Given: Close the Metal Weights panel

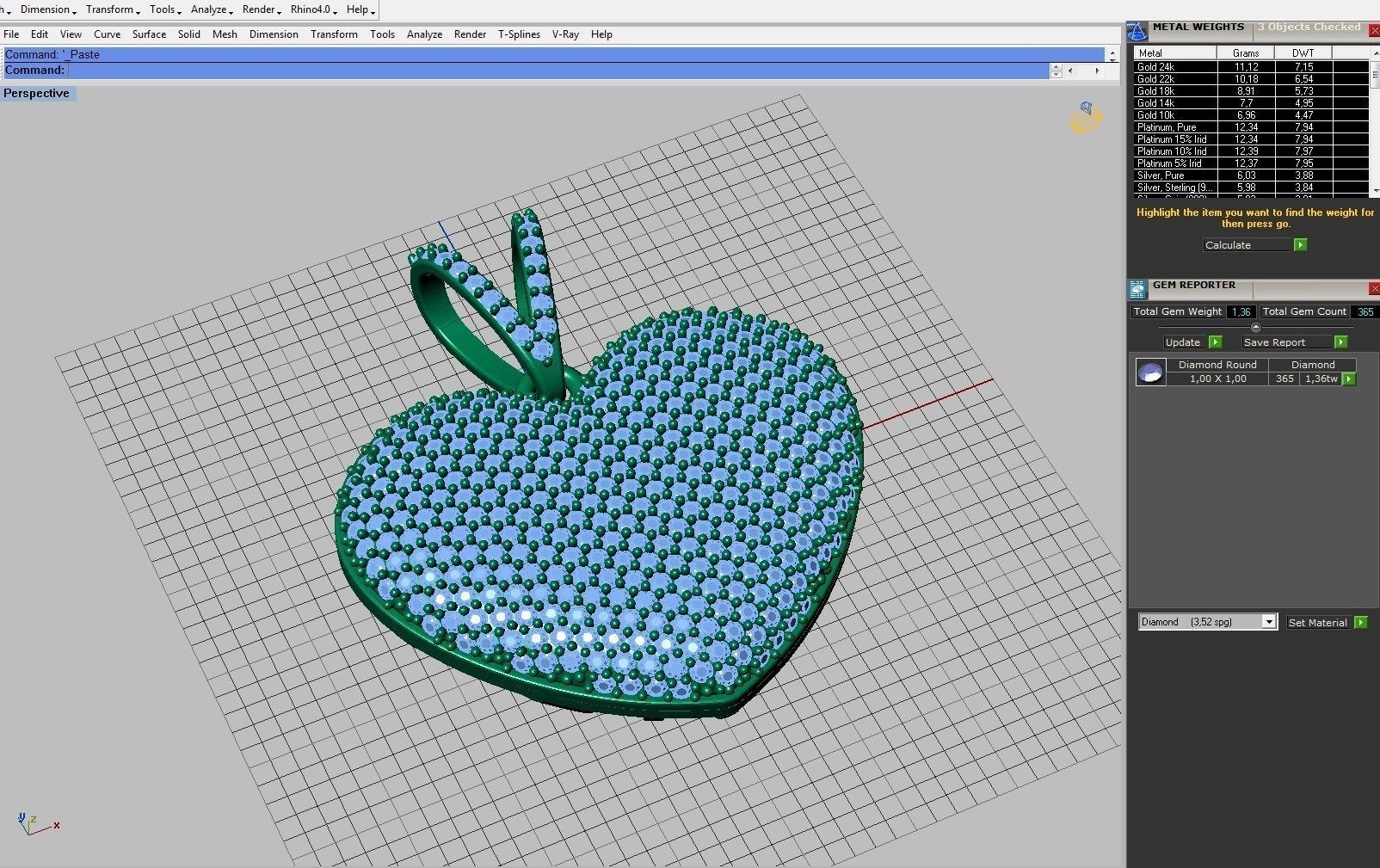Looking at the screenshot, I should [x=1374, y=31].
